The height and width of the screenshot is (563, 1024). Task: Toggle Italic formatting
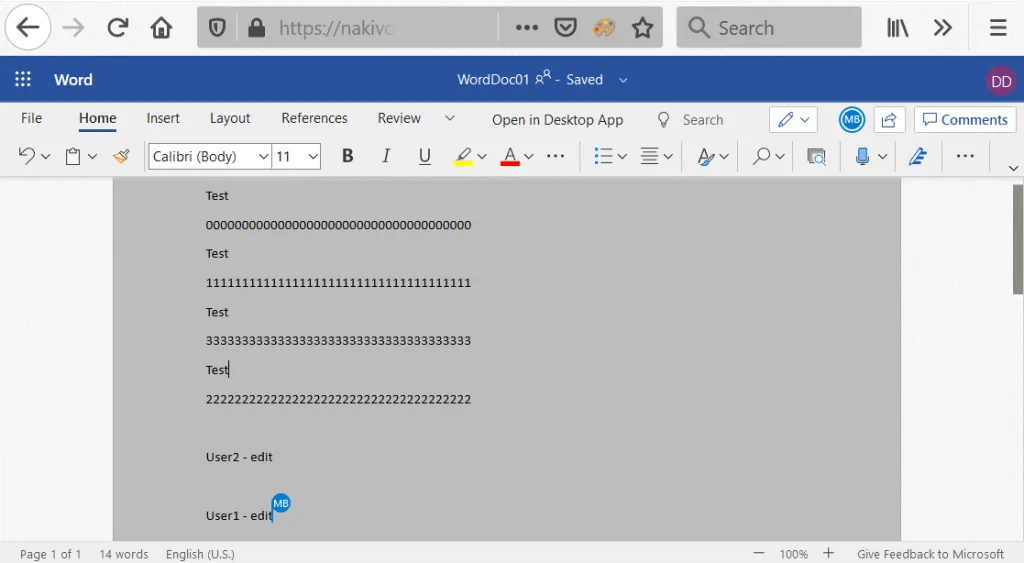[386, 156]
